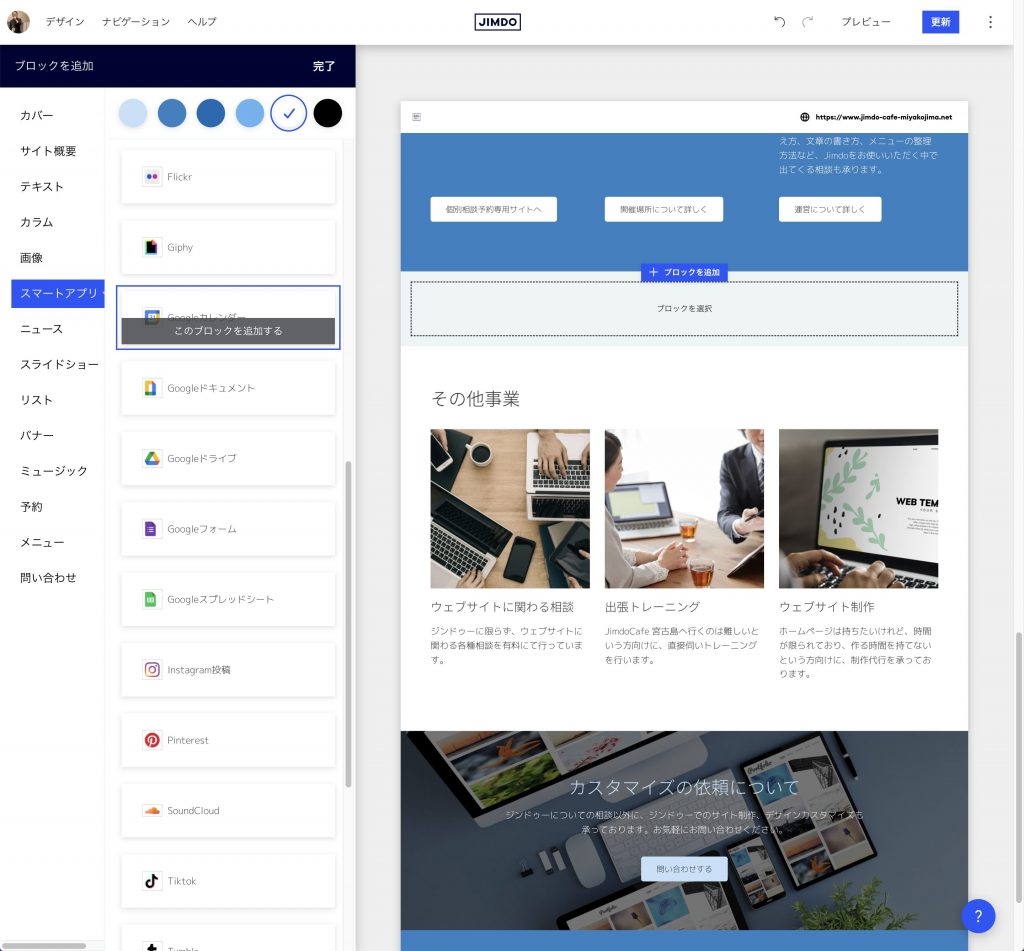
Task: Select the カバー block category
Action: coord(37,115)
